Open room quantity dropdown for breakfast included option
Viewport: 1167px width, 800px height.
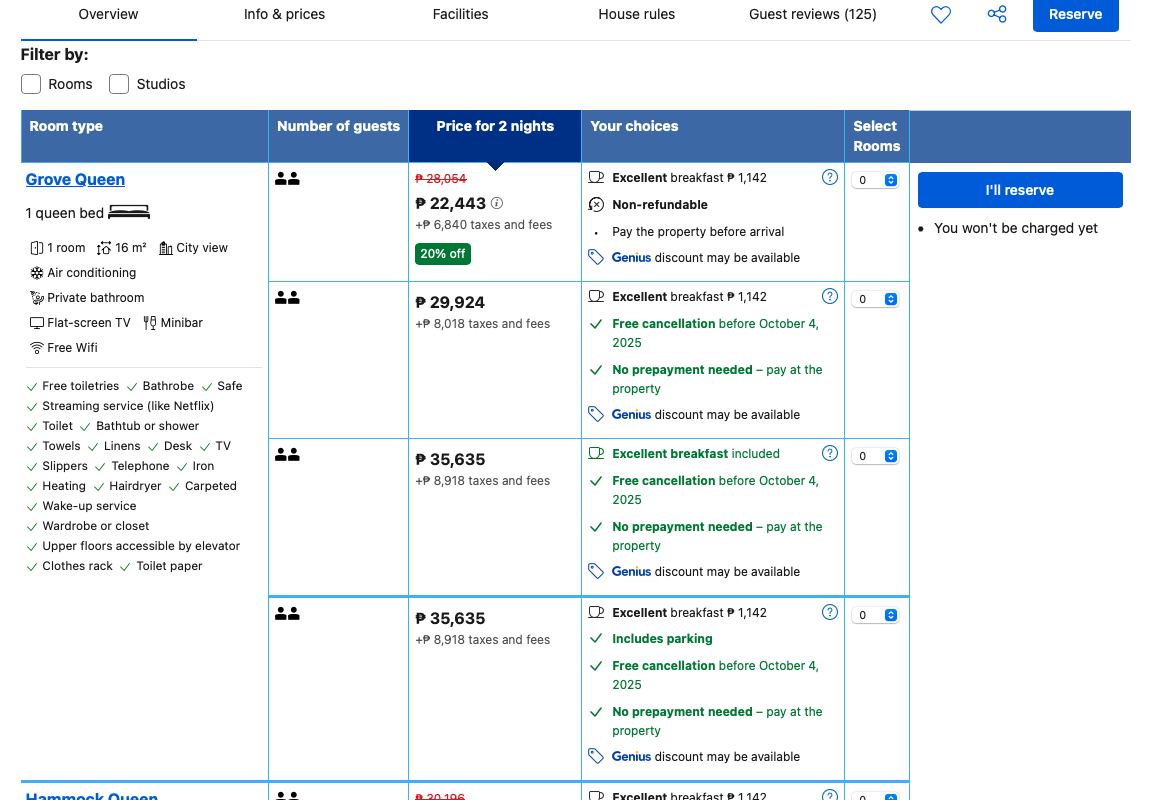[876, 456]
